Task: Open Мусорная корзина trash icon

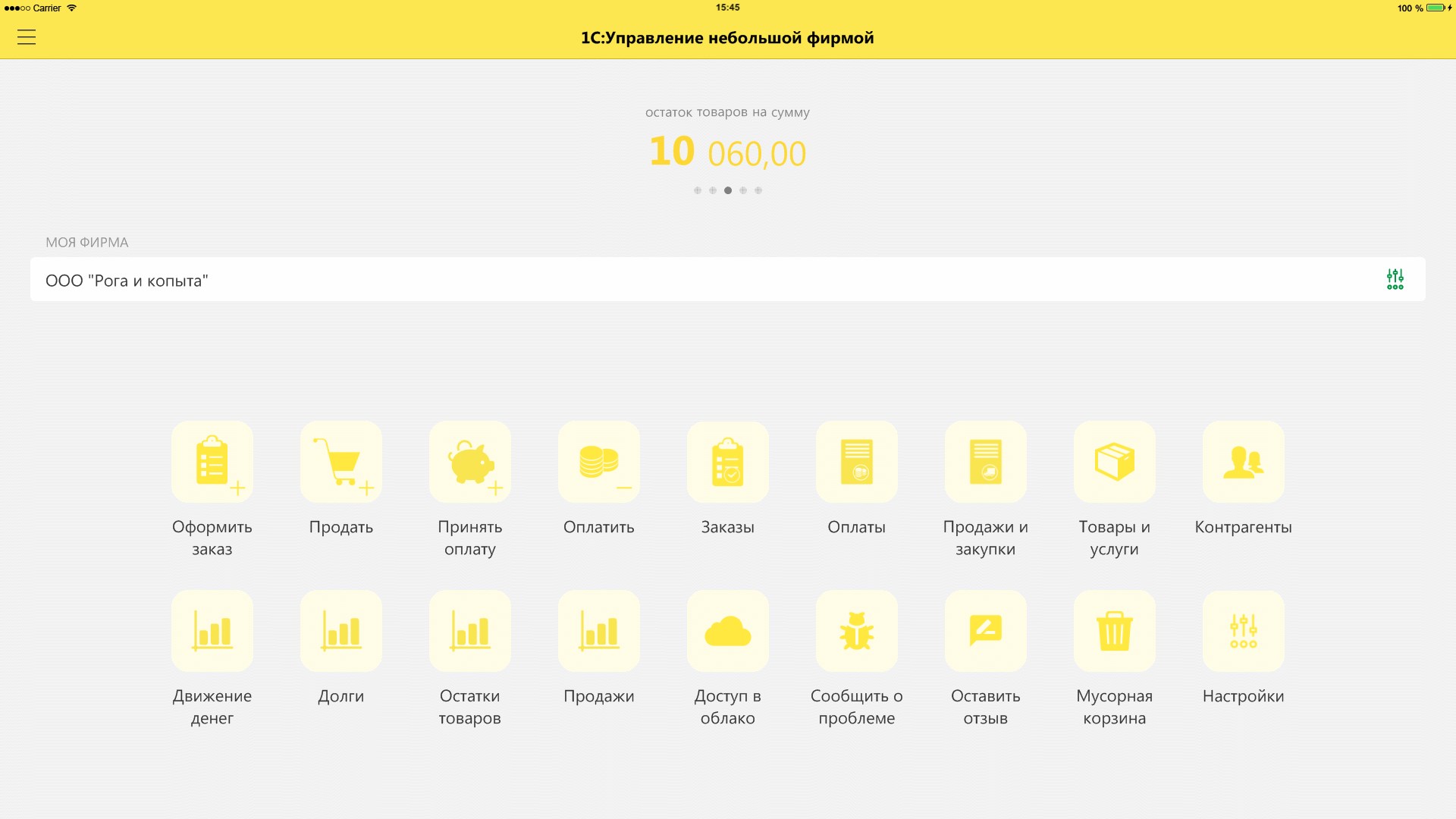Action: pos(1115,631)
